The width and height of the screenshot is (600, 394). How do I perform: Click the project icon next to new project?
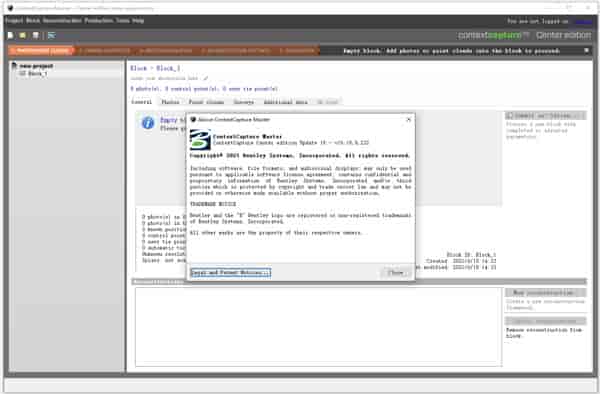pyautogui.click(x=14, y=66)
